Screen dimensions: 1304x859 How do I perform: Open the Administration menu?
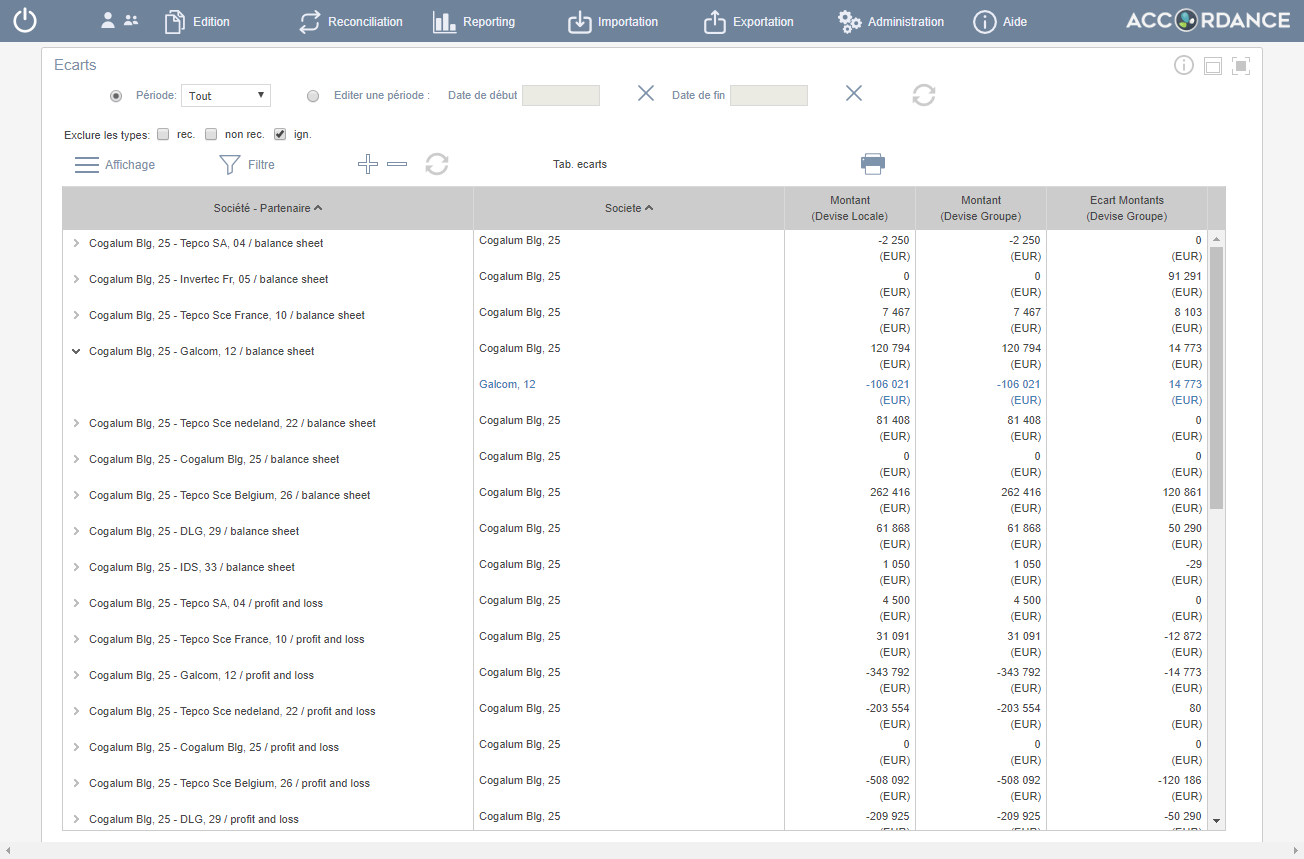click(x=891, y=21)
